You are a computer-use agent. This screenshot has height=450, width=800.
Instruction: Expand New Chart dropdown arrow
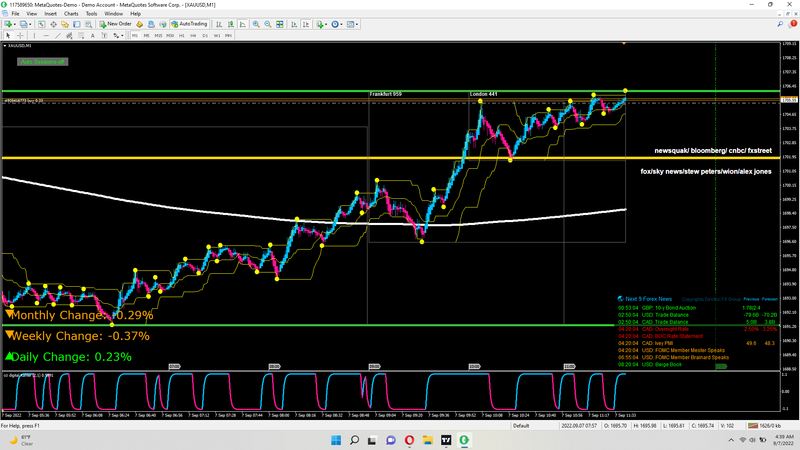pyautogui.click(x=15, y=24)
